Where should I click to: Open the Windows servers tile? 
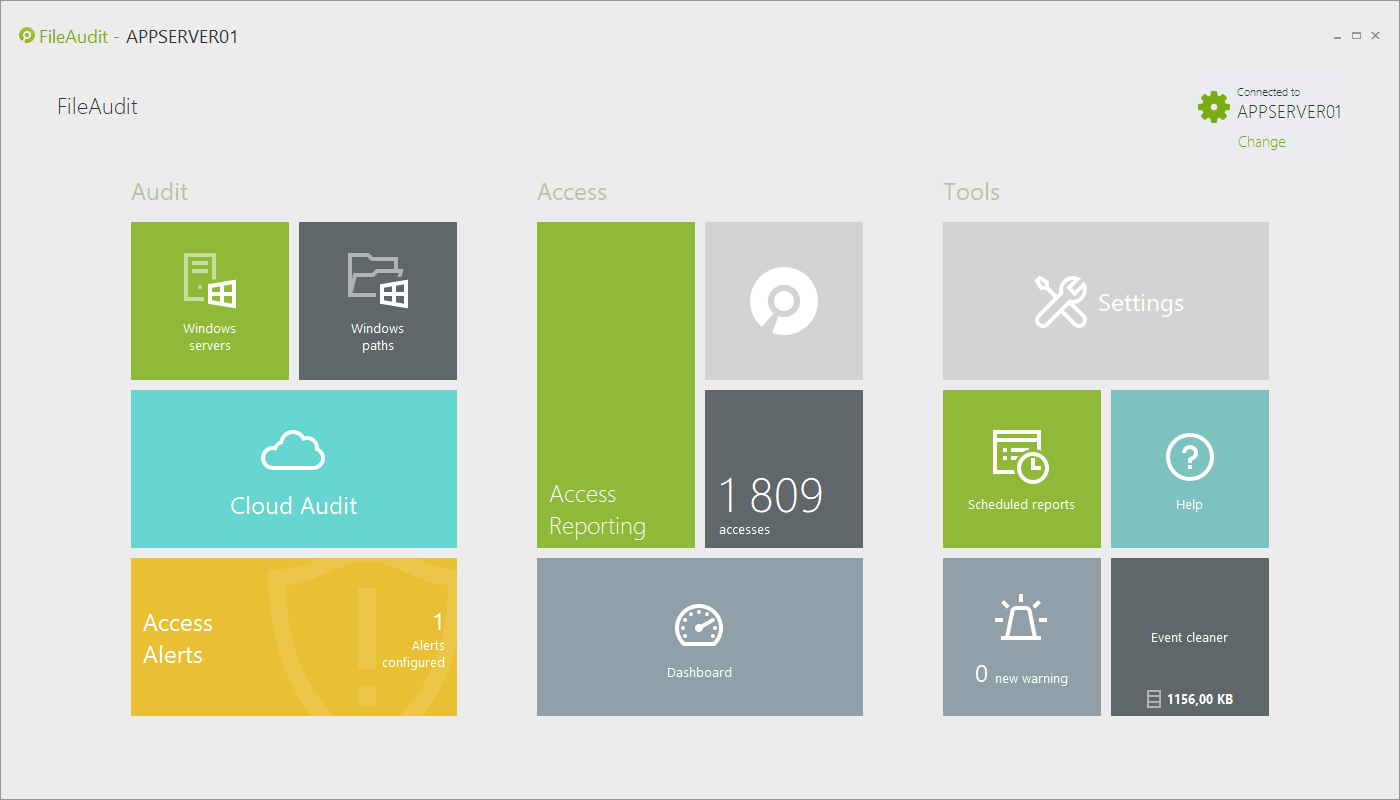coord(210,301)
